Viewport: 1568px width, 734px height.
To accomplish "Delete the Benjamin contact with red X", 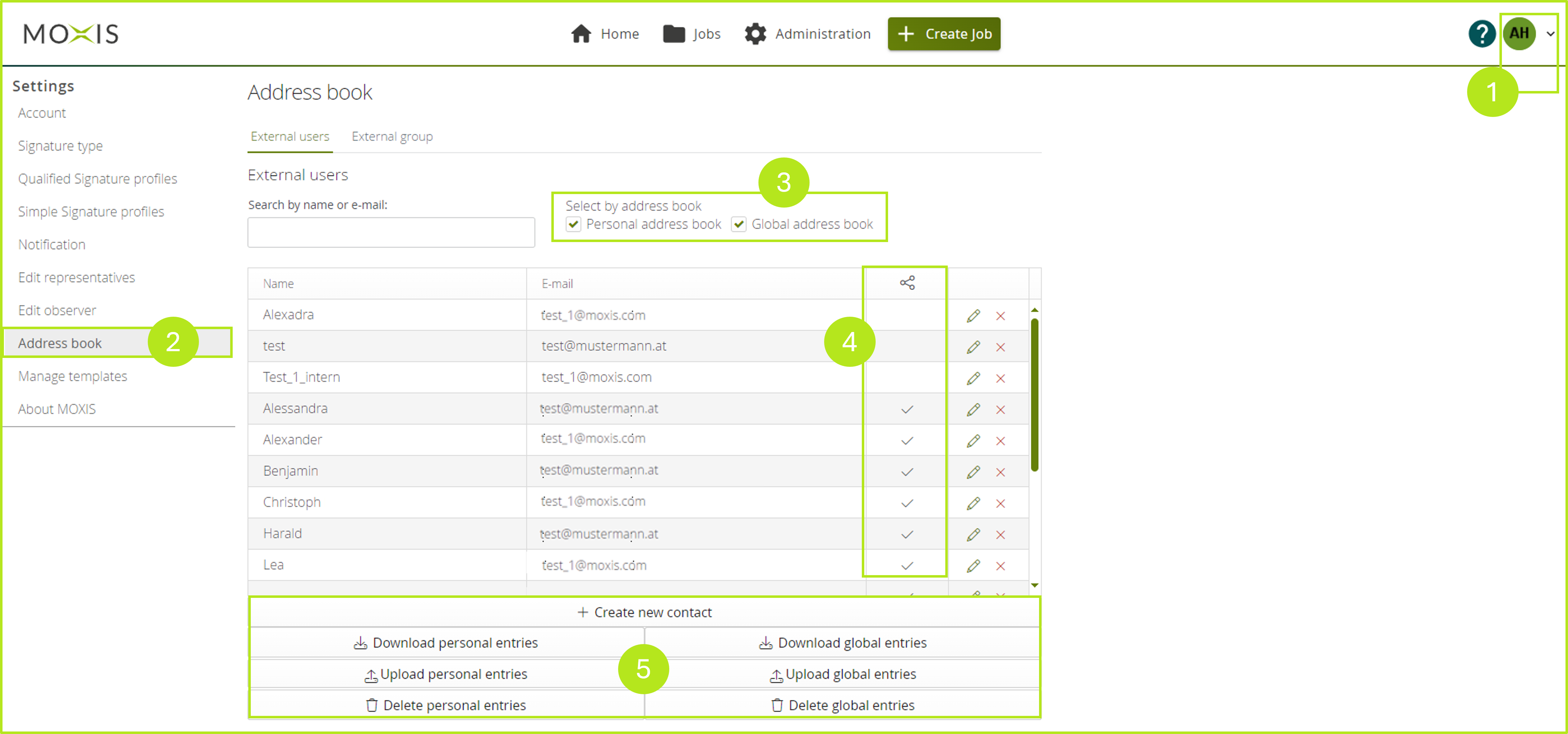I will (1000, 472).
